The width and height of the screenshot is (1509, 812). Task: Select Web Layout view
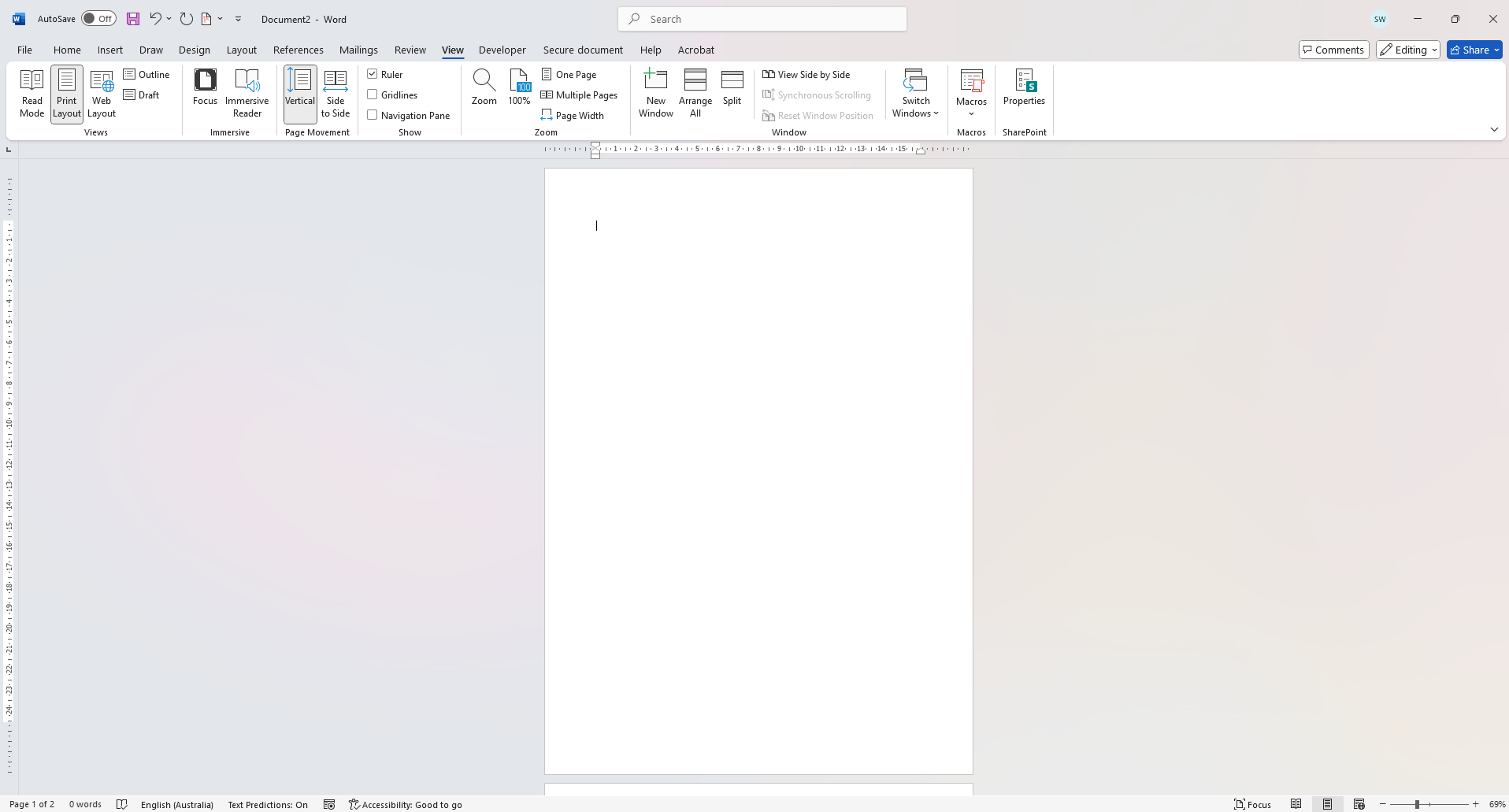(x=101, y=93)
